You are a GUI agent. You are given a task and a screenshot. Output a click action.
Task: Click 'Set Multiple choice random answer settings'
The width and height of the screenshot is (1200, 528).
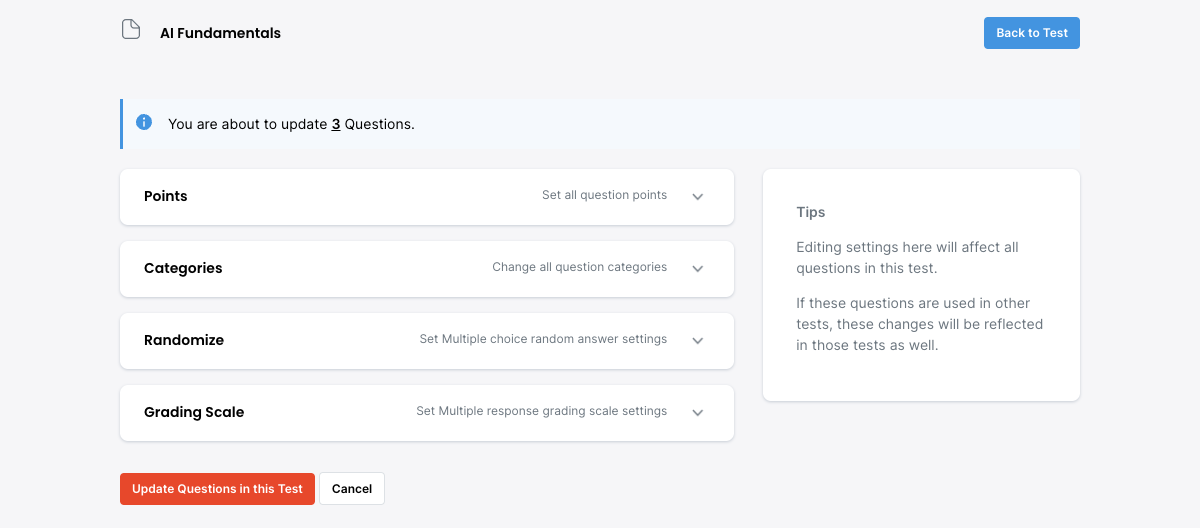(x=543, y=339)
